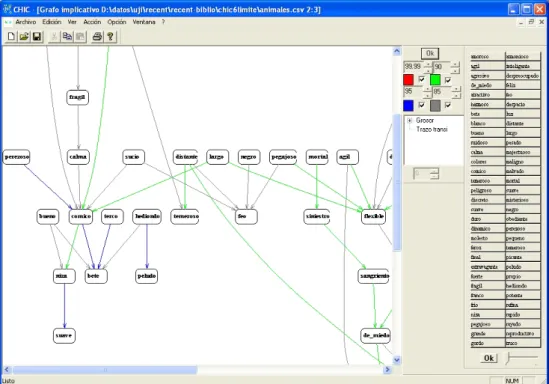Open a file with the folder icon
This screenshot has height=384, width=549.
pyautogui.click(x=24, y=36)
